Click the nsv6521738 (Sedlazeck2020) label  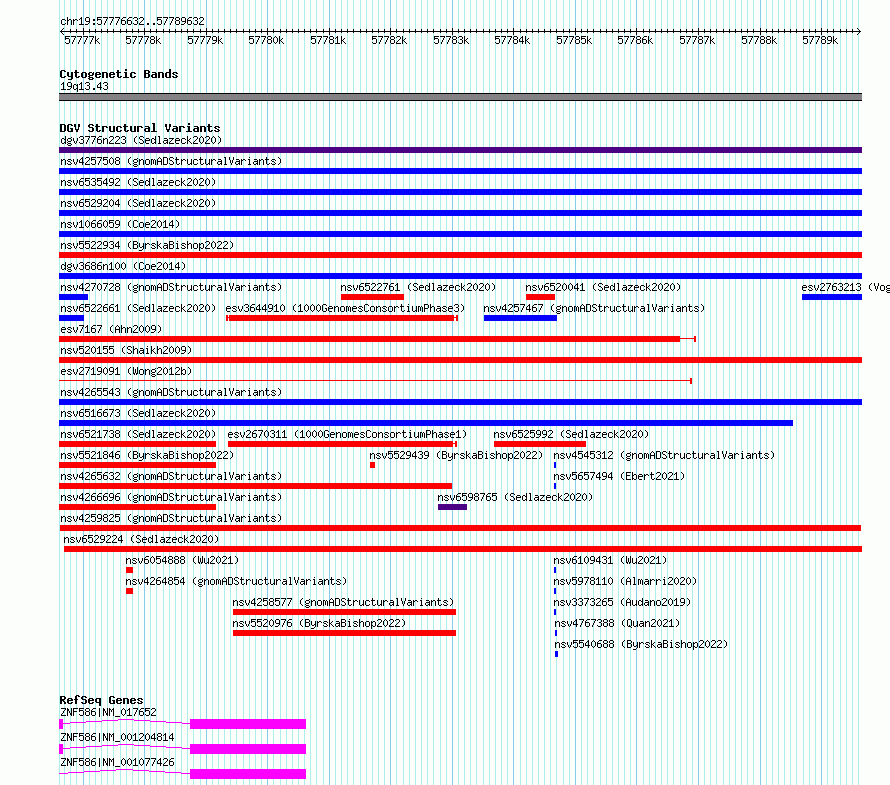(x=138, y=434)
